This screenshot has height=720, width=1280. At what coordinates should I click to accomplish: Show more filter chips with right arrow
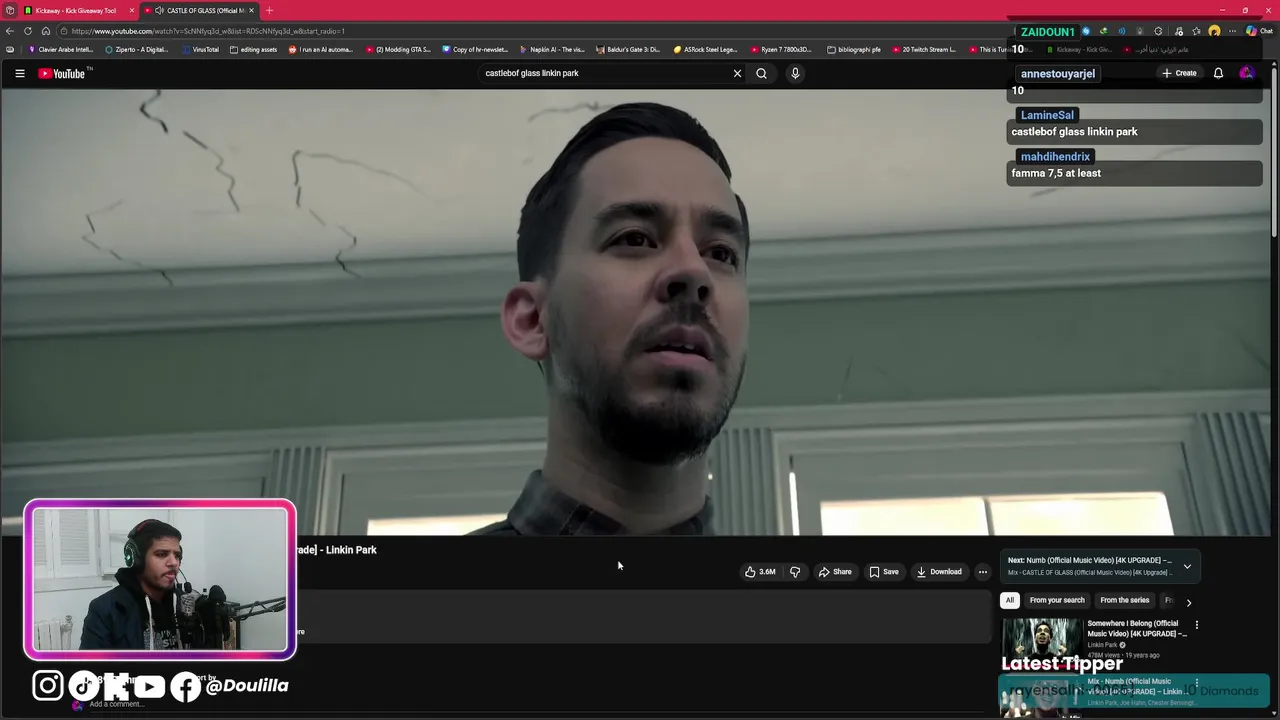(1188, 602)
